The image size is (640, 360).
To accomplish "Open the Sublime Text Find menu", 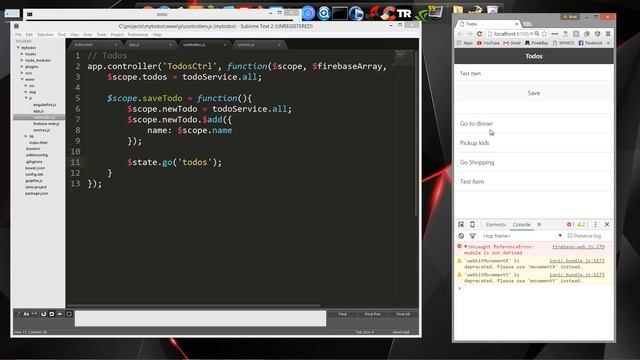I will click(x=62, y=35).
